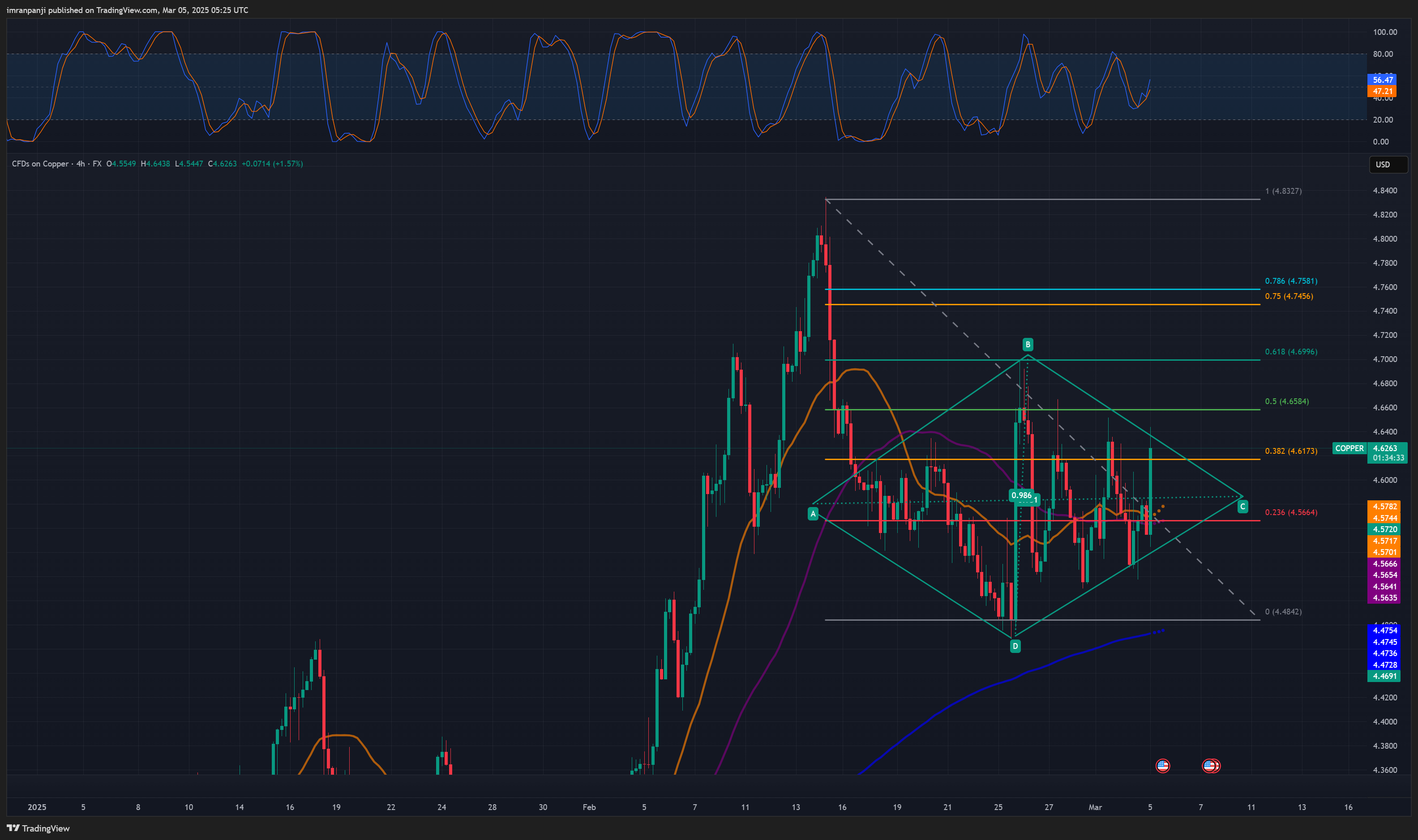Click the purple price tag 4.5666
Screen dimensions: 1418x840
pyautogui.click(x=1384, y=564)
